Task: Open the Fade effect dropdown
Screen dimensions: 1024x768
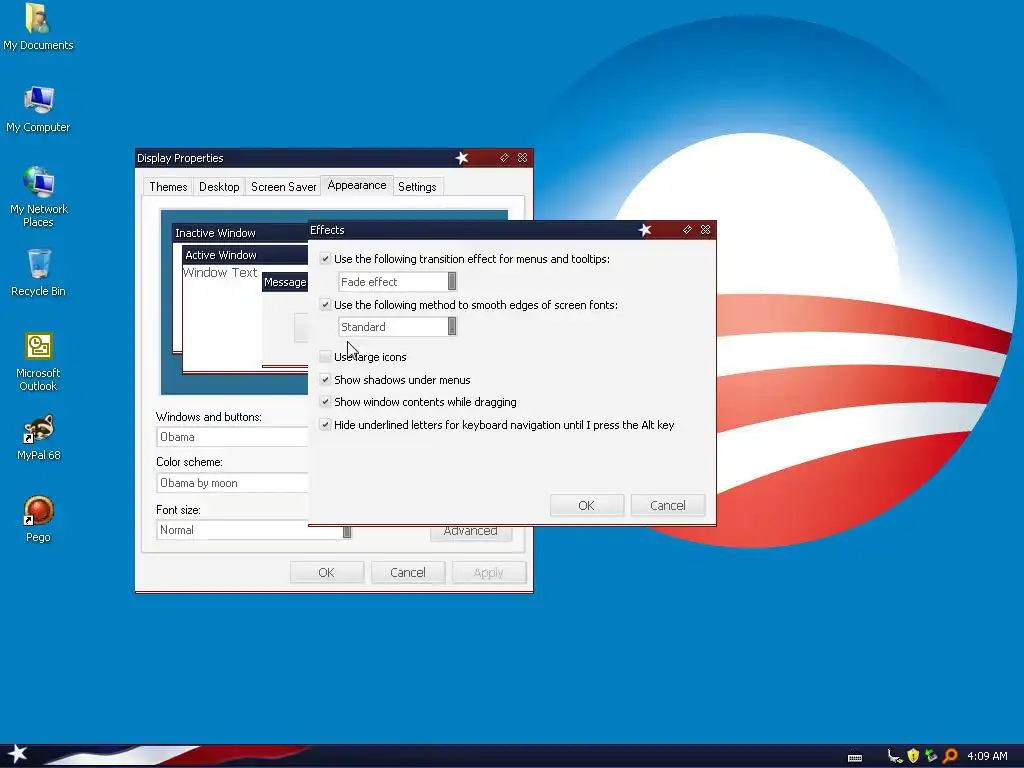Action: tap(397, 281)
